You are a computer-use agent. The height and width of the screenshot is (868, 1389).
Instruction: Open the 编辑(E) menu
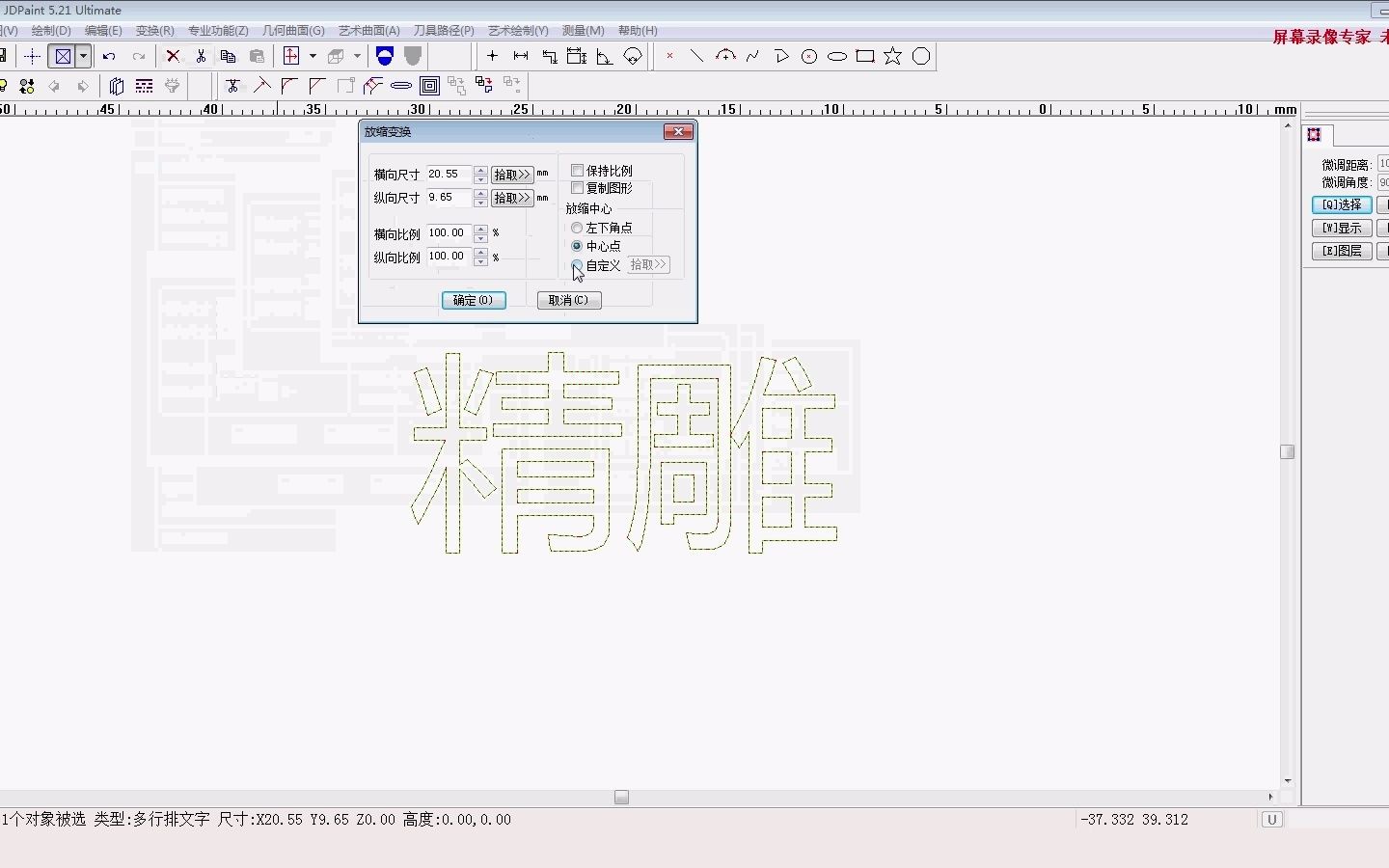[103, 31]
